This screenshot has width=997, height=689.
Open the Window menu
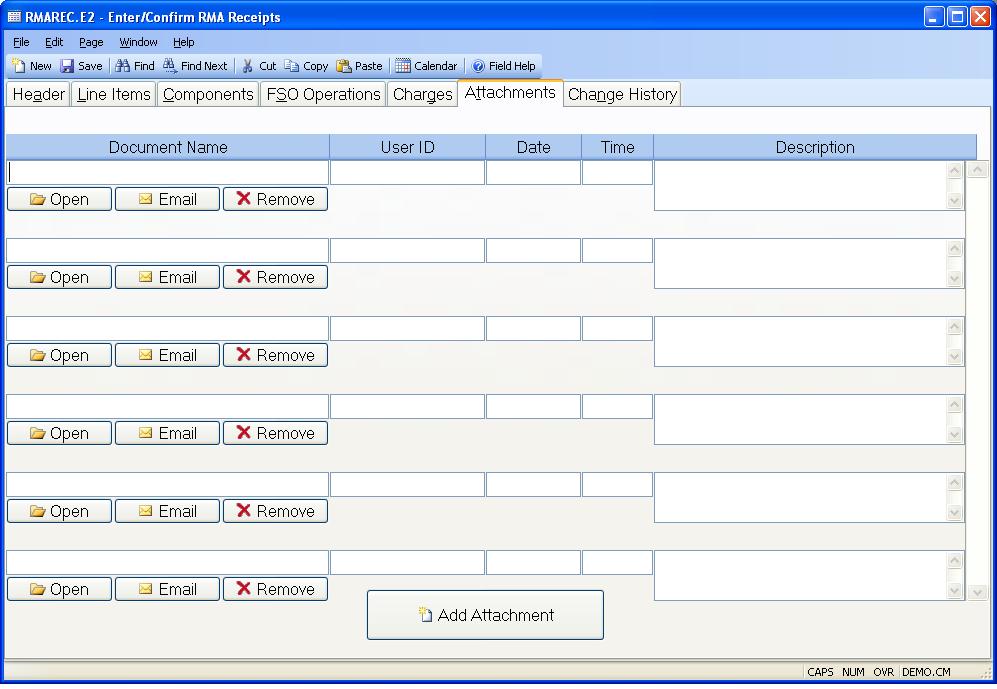coord(138,42)
